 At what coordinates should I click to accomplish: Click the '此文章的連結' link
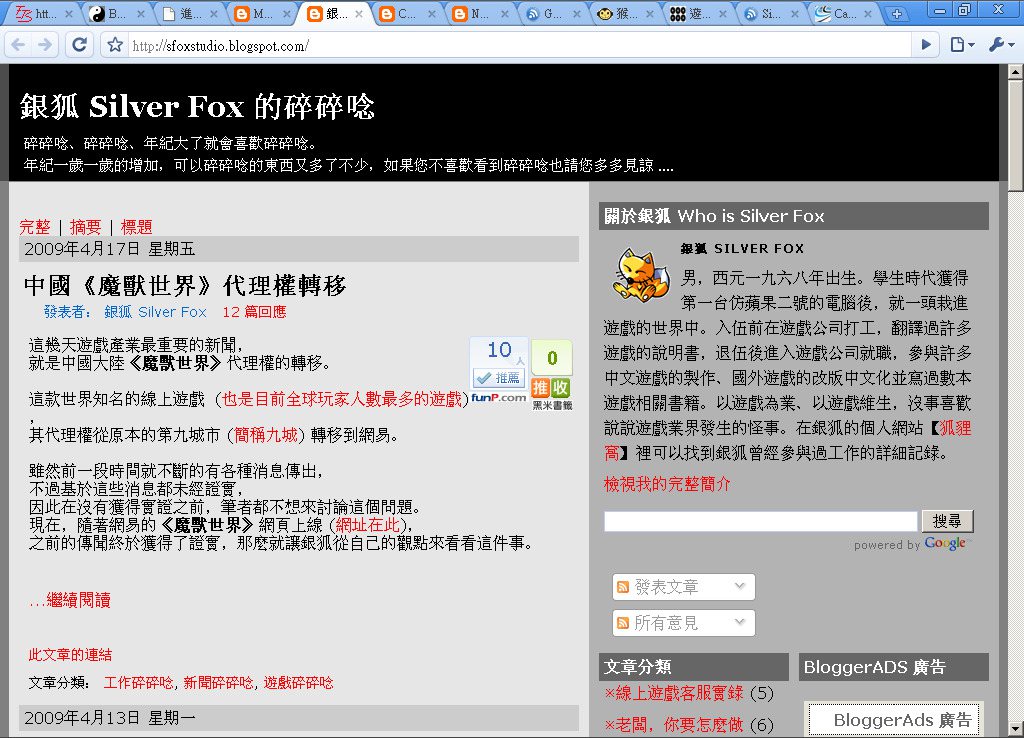(70, 655)
